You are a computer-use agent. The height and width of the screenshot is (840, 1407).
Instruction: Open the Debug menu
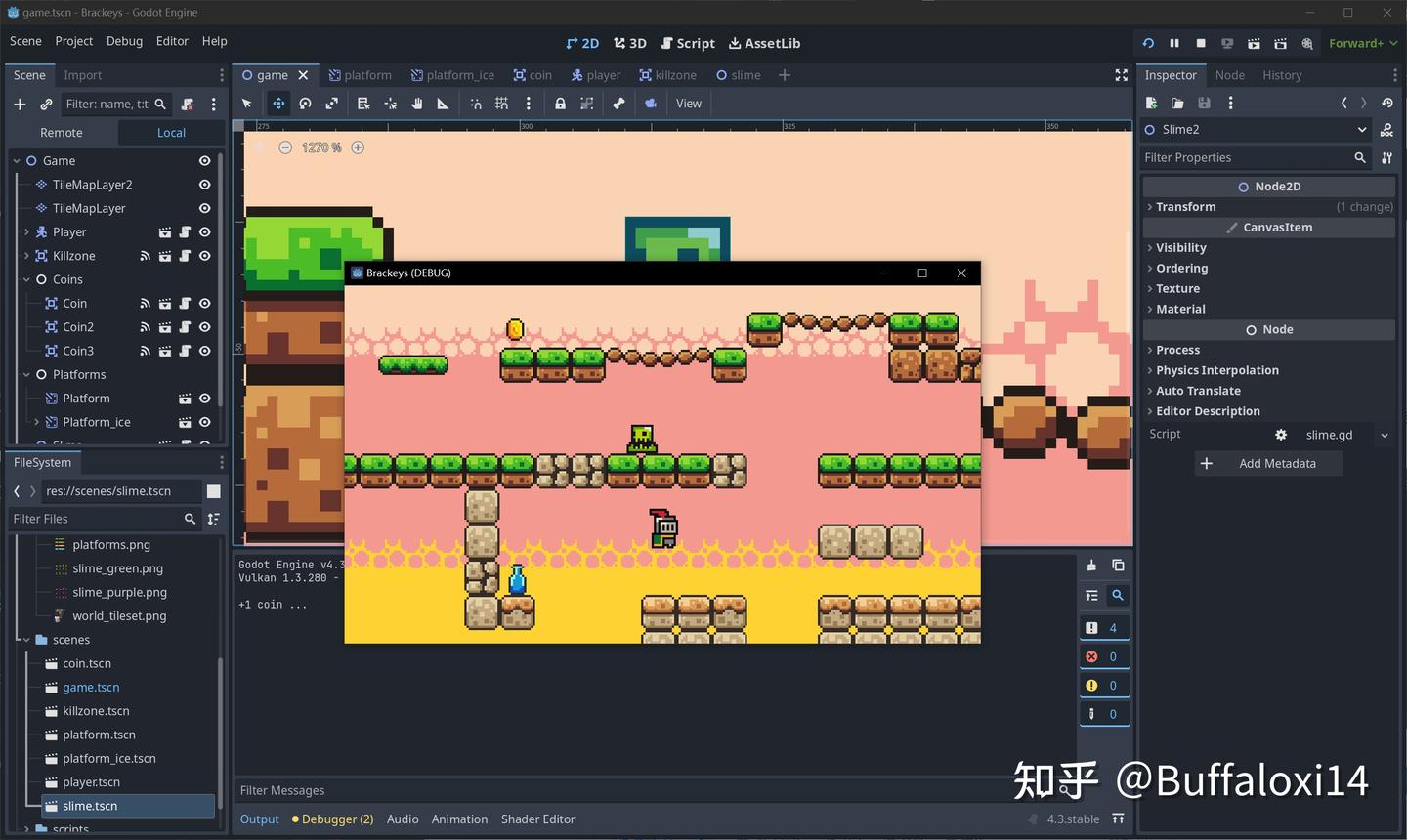pos(124,41)
